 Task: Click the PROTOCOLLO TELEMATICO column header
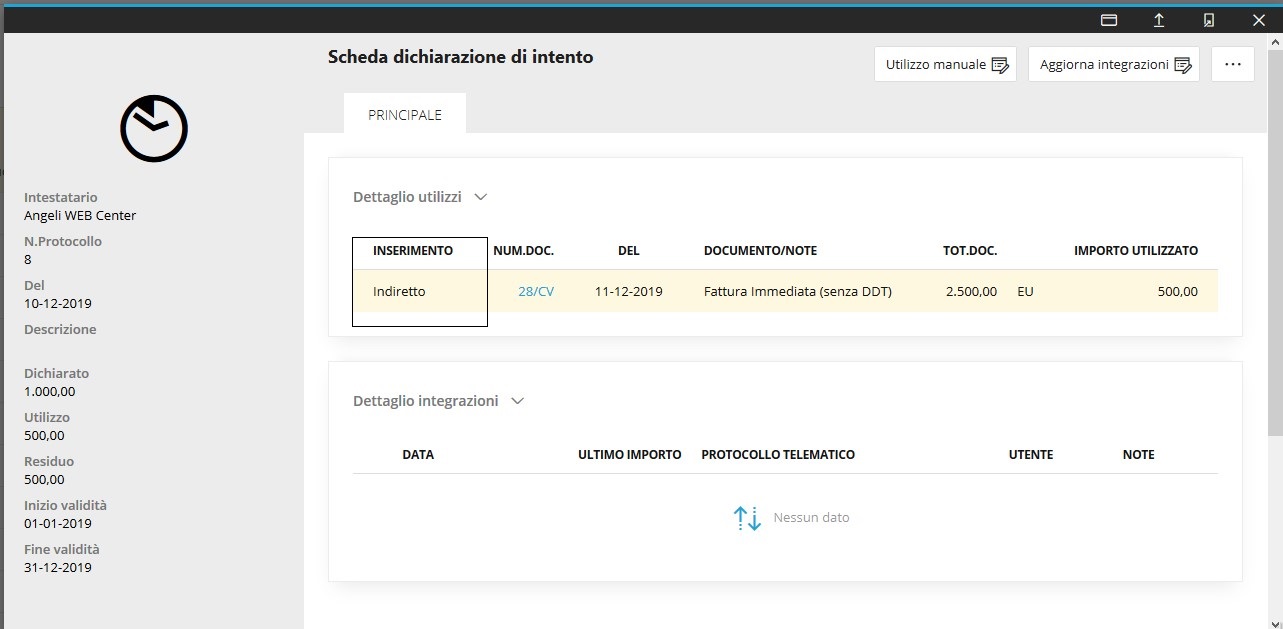778,455
